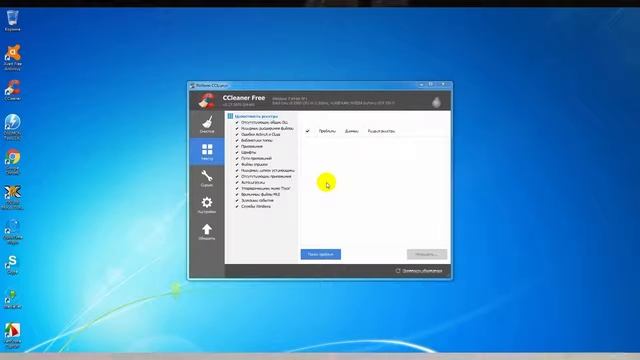Screen dimensions: 640x360
Task: Open the Очистка (Cleaner) broom section
Action: click(207, 124)
